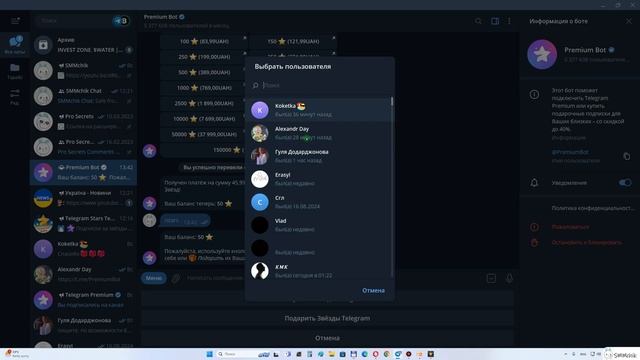Open the Pro Secrets channel in chat list
The width and height of the screenshot is (640, 360).
pos(83,121)
